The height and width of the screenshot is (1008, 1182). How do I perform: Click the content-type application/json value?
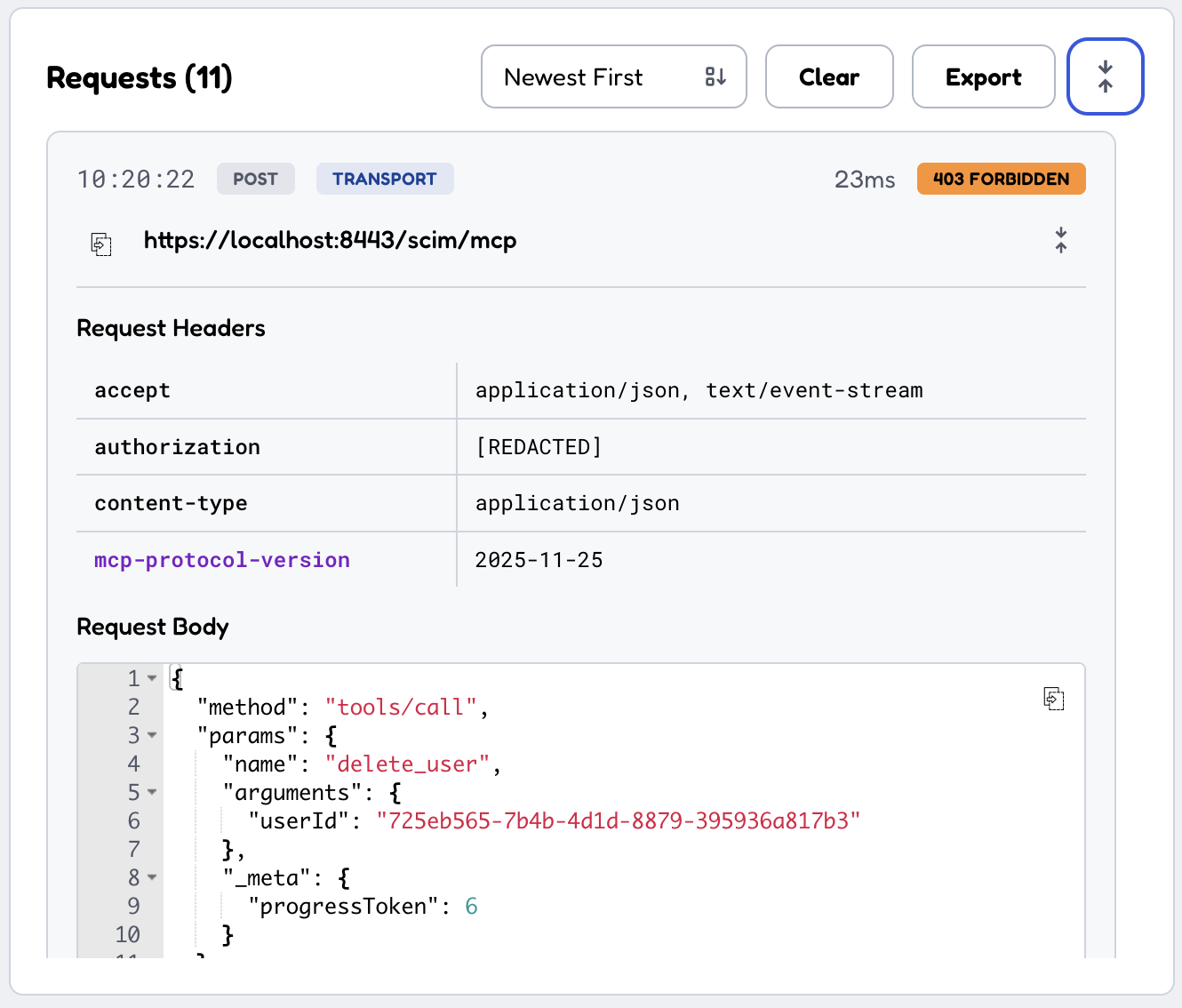pyautogui.click(x=578, y=503)
